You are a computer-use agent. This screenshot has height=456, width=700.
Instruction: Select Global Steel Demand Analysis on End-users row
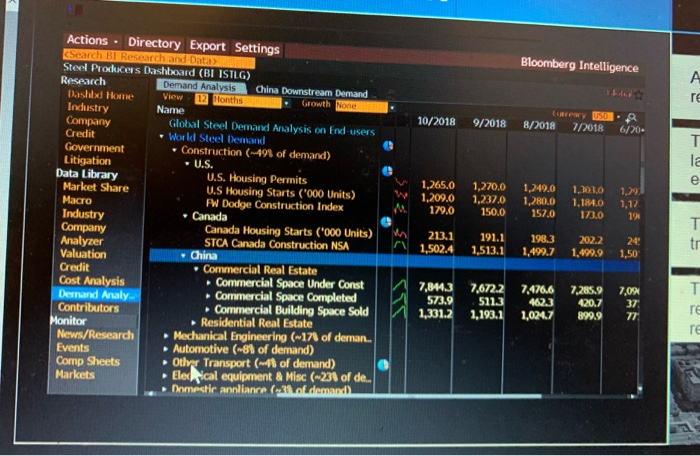coord(271,127)
